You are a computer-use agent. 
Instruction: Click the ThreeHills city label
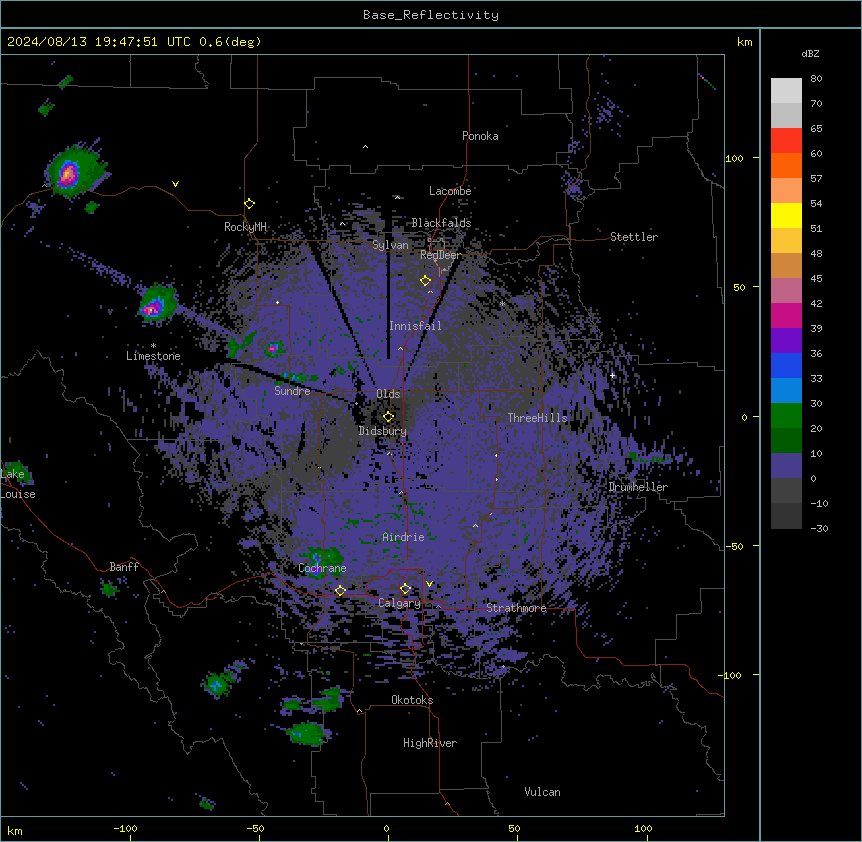[x=538, y=418]
